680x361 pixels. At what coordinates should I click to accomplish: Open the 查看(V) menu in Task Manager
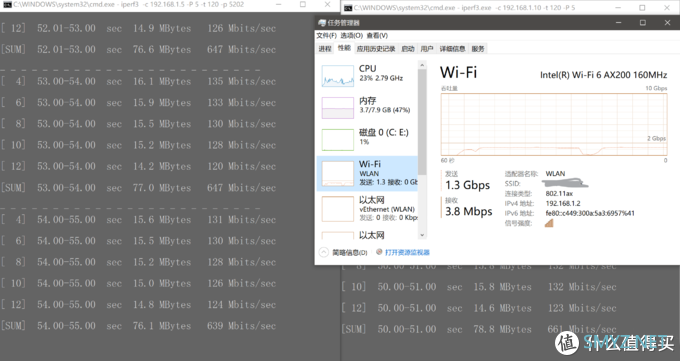(x=377, y=36)
